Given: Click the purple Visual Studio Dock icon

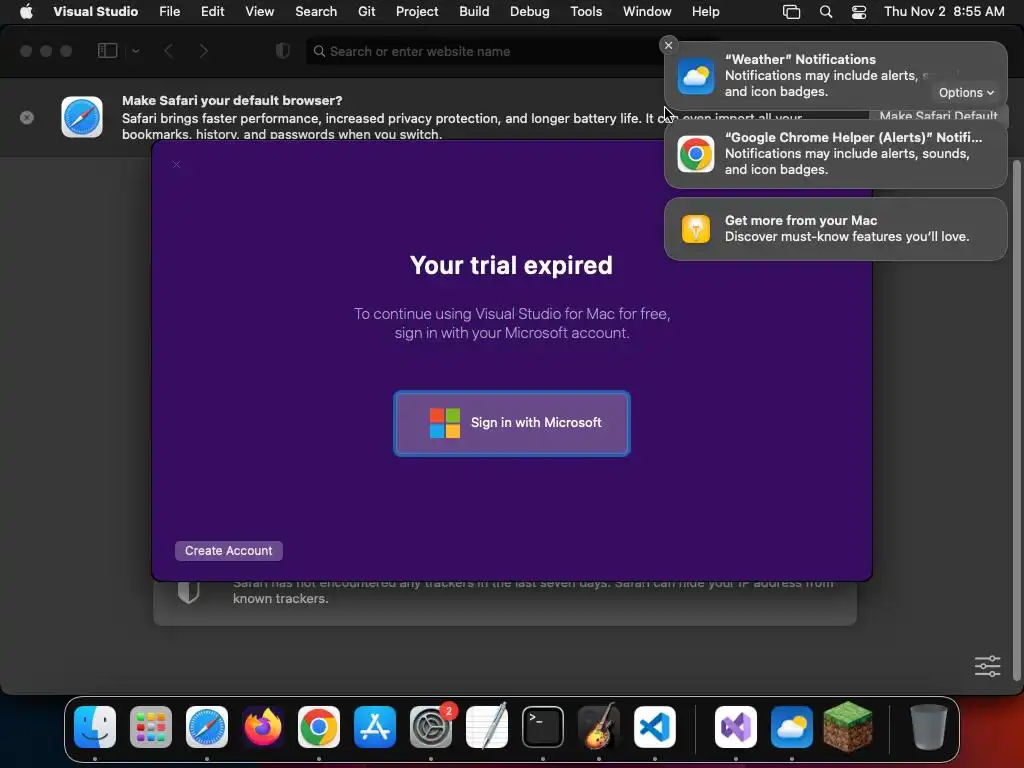Looking at the screenshot, I should click(x=736, y=726).
